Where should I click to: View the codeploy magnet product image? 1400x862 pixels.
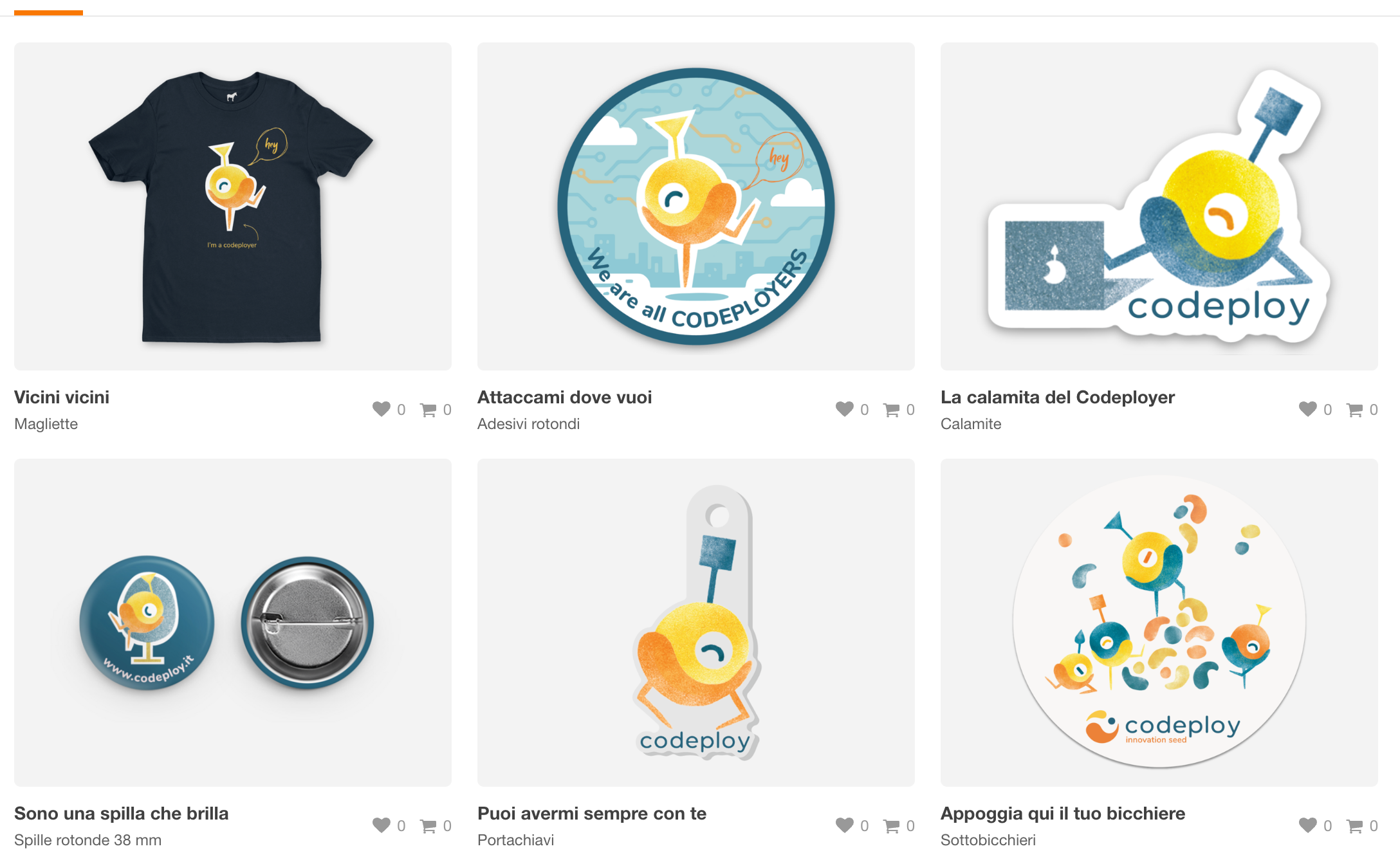point(1159,206)
